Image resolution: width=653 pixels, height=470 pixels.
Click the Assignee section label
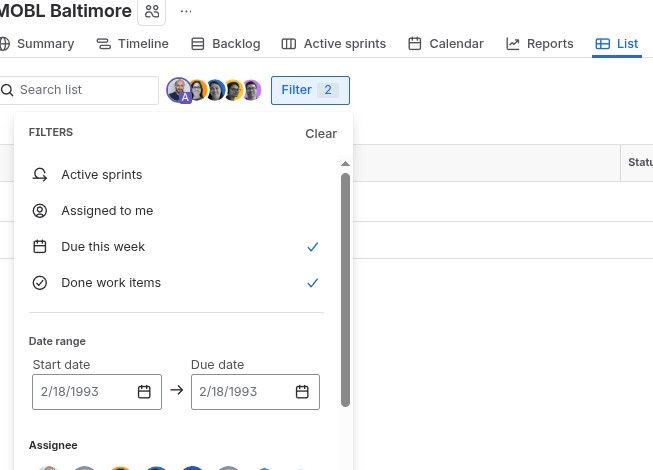coord(53,445)
